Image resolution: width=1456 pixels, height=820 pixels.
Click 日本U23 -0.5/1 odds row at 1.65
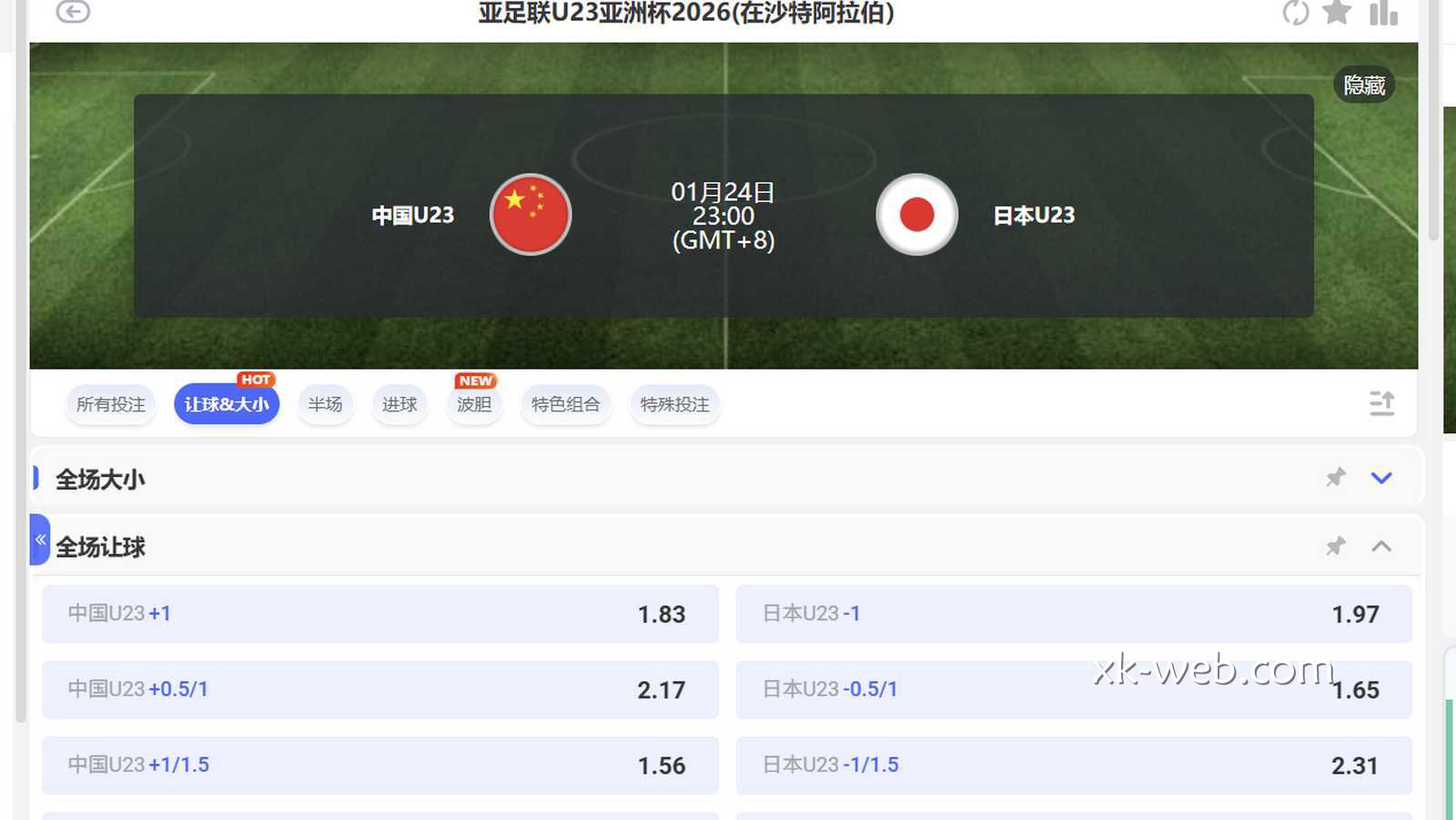tap(1074, 690)
